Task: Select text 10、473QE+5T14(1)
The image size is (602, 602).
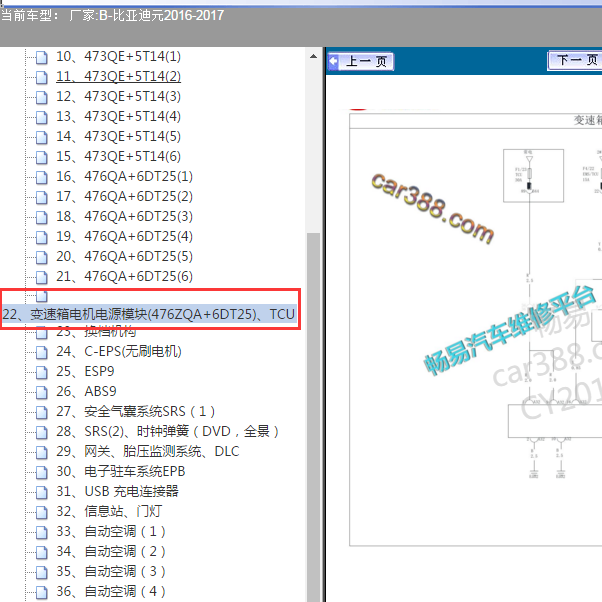Action: tap(118, 56)
